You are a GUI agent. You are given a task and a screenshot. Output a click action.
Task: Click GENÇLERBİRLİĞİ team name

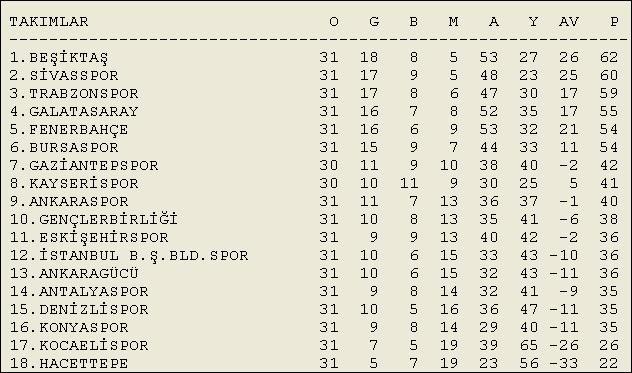click(108, 219)
